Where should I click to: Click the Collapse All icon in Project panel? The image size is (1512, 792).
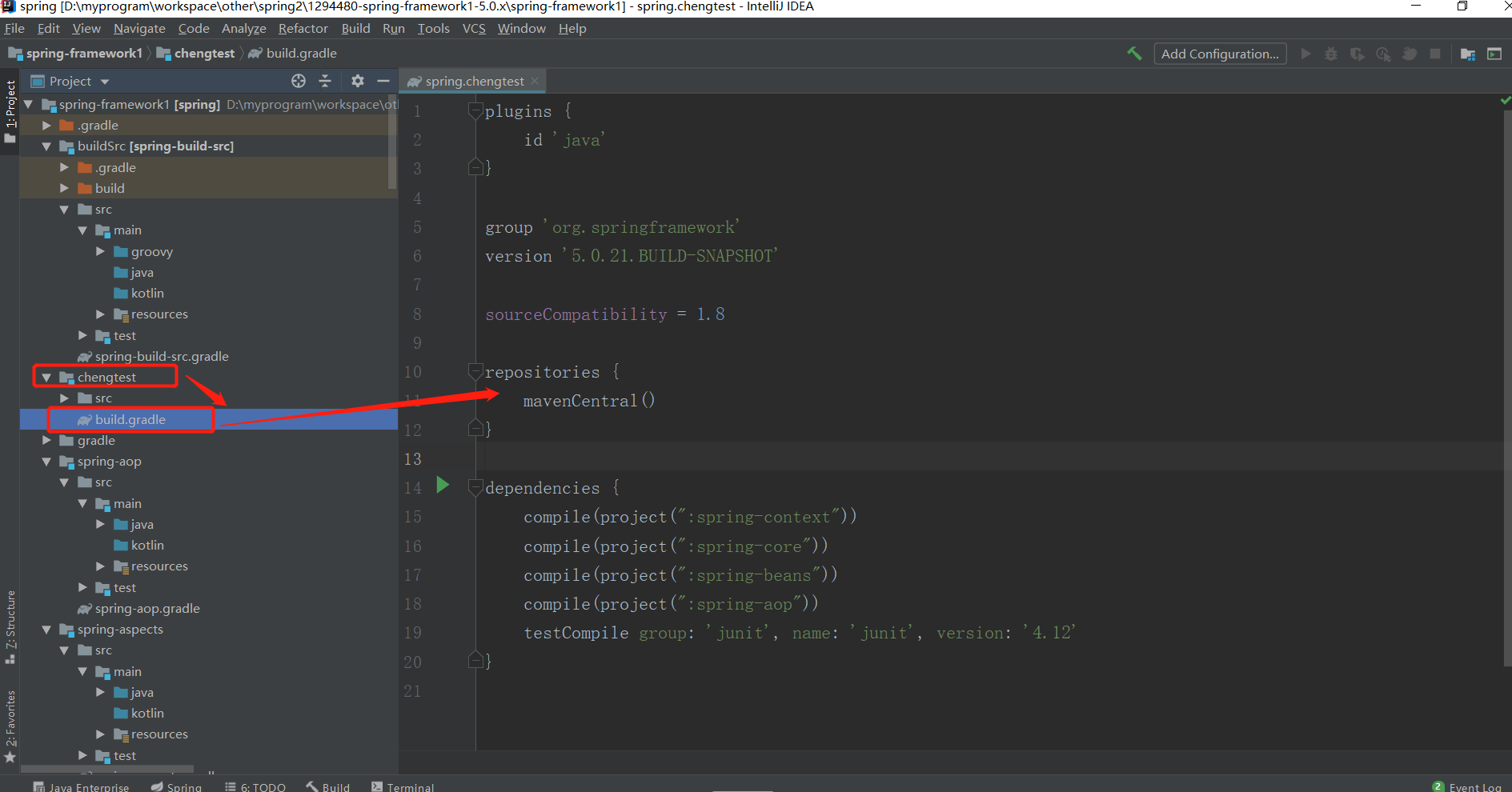(325, 81)
